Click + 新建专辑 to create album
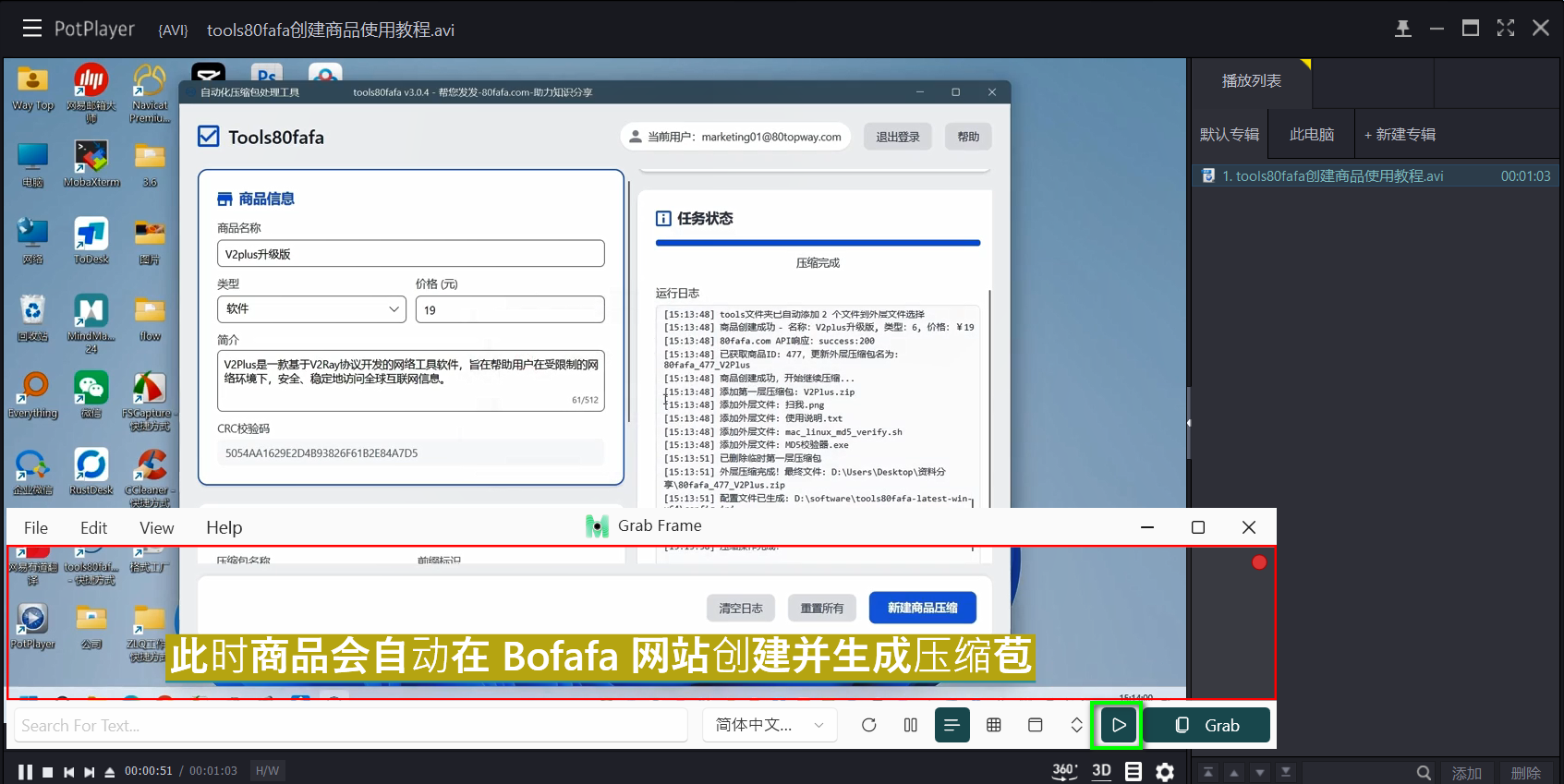Screen dimensions: 1564x784 click(1400, 135)
